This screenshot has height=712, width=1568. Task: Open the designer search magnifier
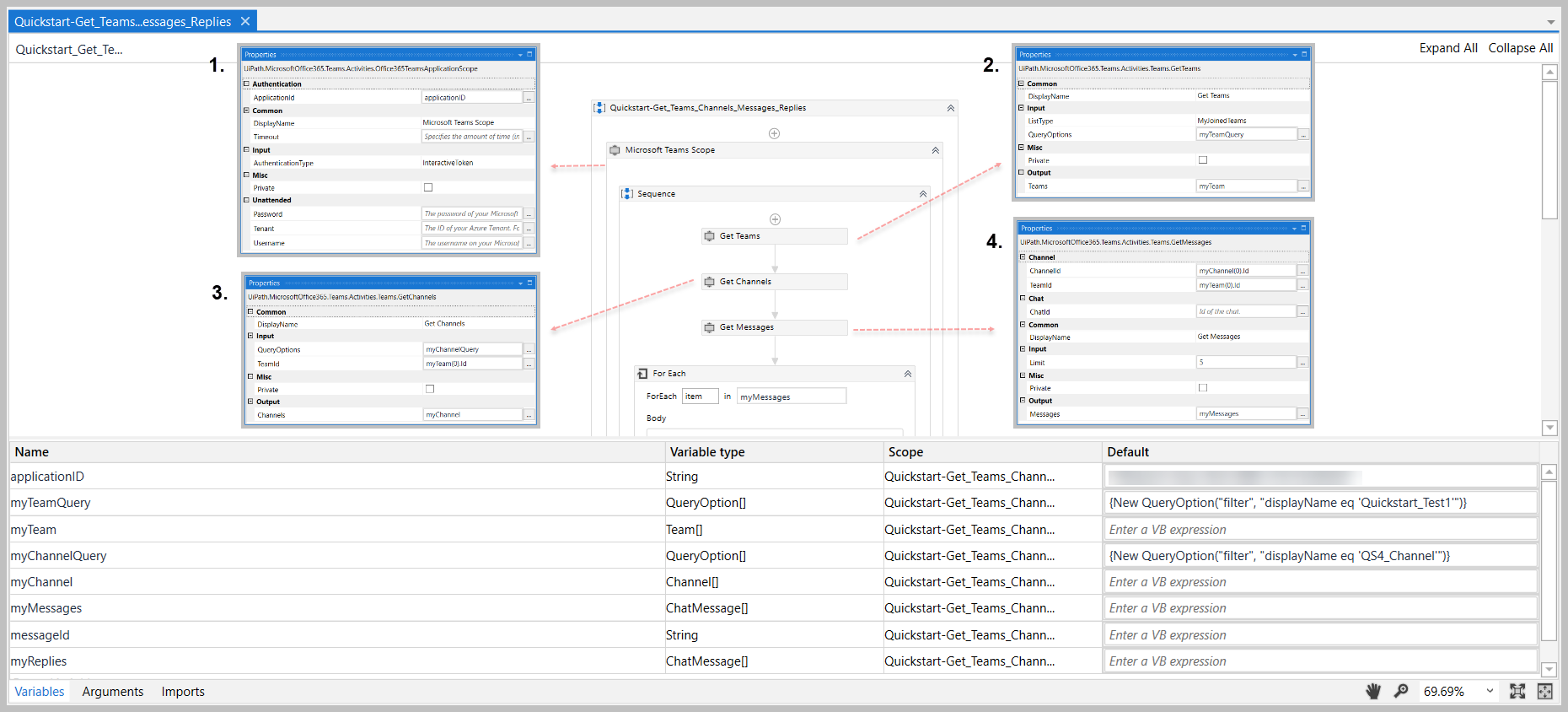[1401, 691]
